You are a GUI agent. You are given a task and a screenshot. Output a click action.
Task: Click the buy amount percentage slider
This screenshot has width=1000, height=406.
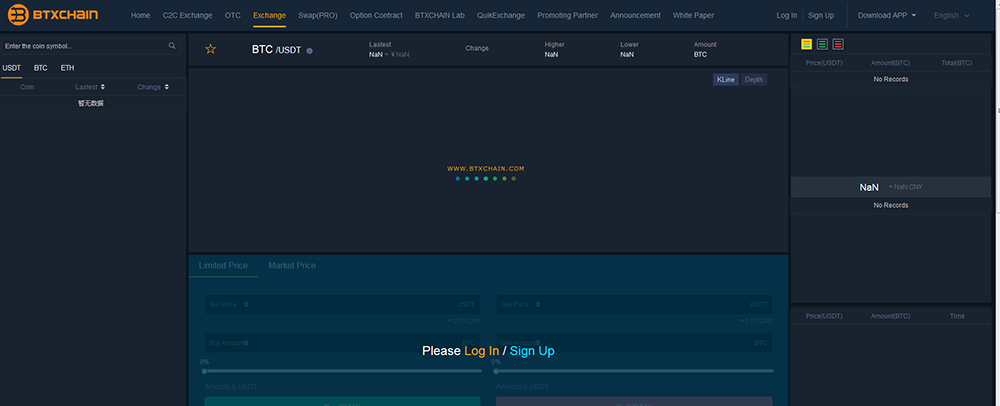pos(340,370)
